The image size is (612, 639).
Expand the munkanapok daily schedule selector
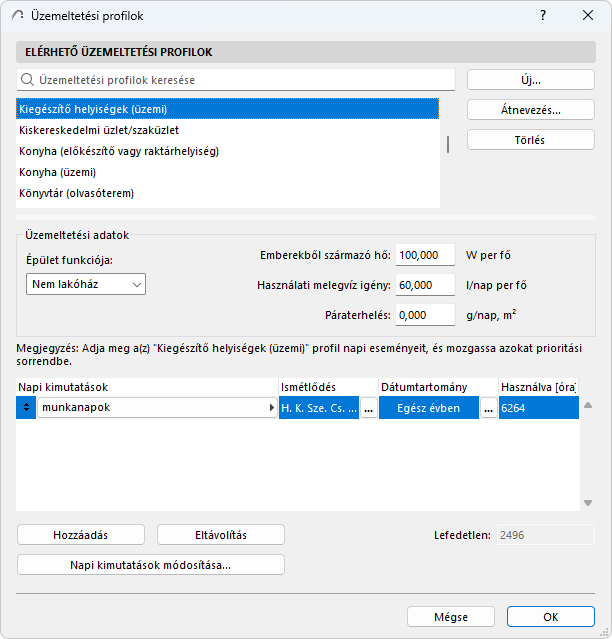(272, 408)
